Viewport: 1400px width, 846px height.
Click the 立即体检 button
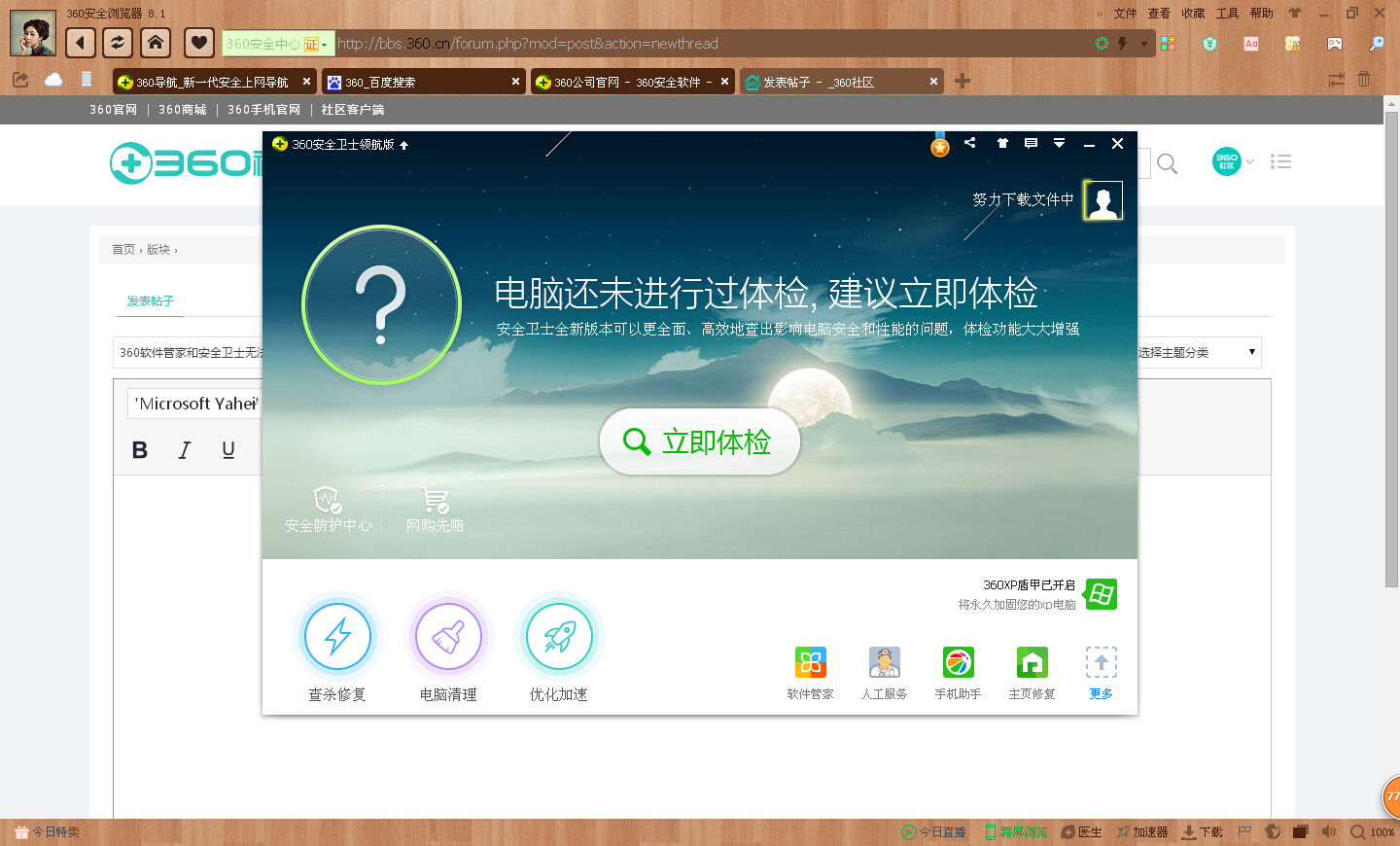click(x=700, y=441)
